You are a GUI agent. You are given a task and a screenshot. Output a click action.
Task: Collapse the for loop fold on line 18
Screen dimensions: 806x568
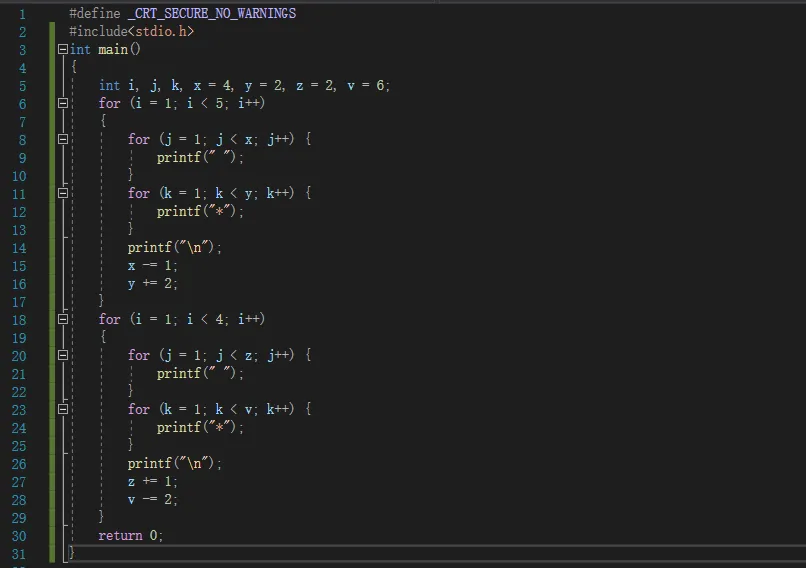coord(63,319)
